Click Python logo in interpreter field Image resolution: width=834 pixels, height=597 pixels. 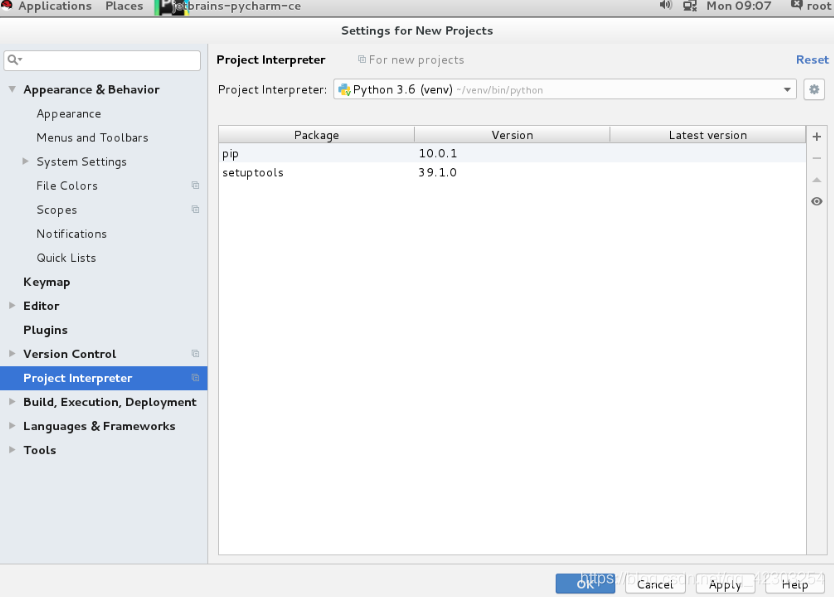344,89
